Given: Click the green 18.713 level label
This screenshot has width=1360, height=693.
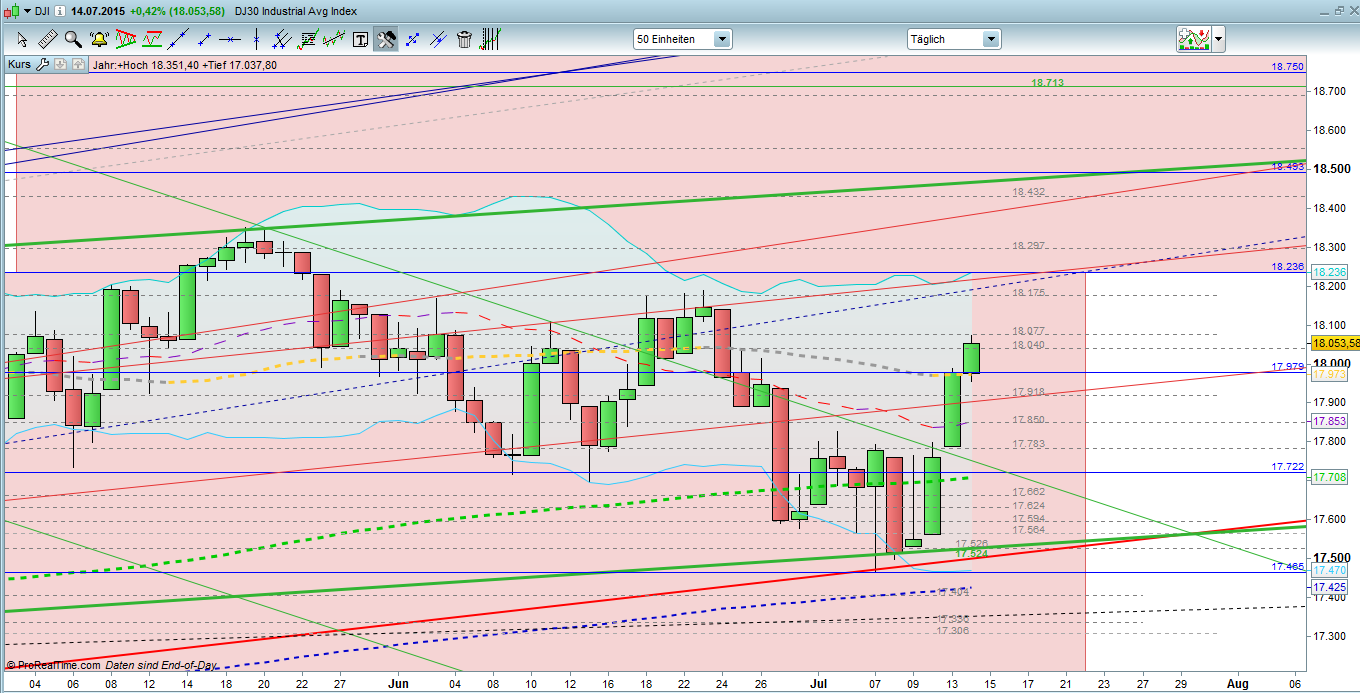Looking at the screenshot, I should (1047, 83).
